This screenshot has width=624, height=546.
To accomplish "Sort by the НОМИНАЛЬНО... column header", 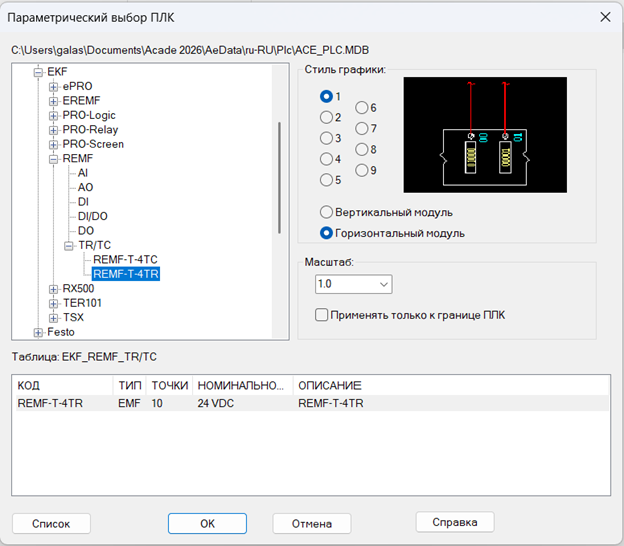I will coord(243,385).
